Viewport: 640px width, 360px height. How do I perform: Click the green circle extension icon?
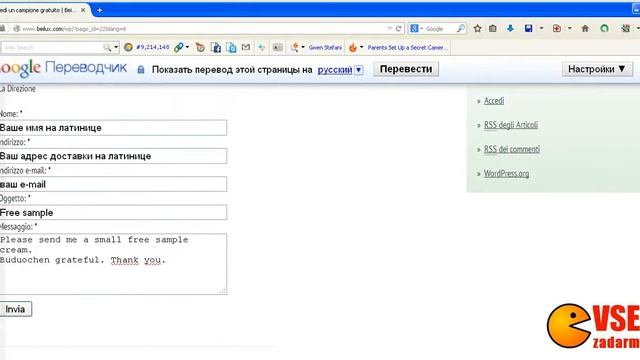coord(604,28)
